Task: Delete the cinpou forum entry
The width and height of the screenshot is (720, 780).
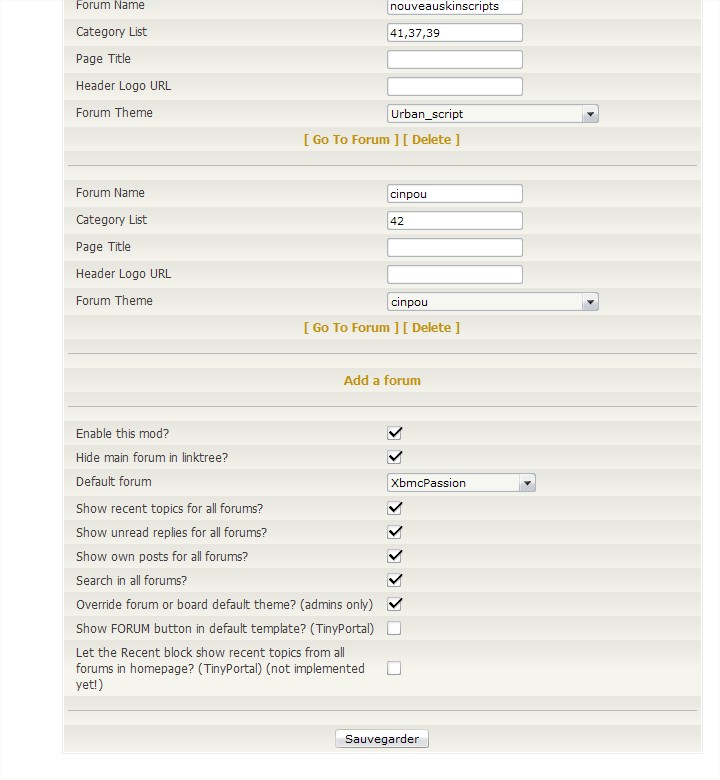Action: (431, 327)
